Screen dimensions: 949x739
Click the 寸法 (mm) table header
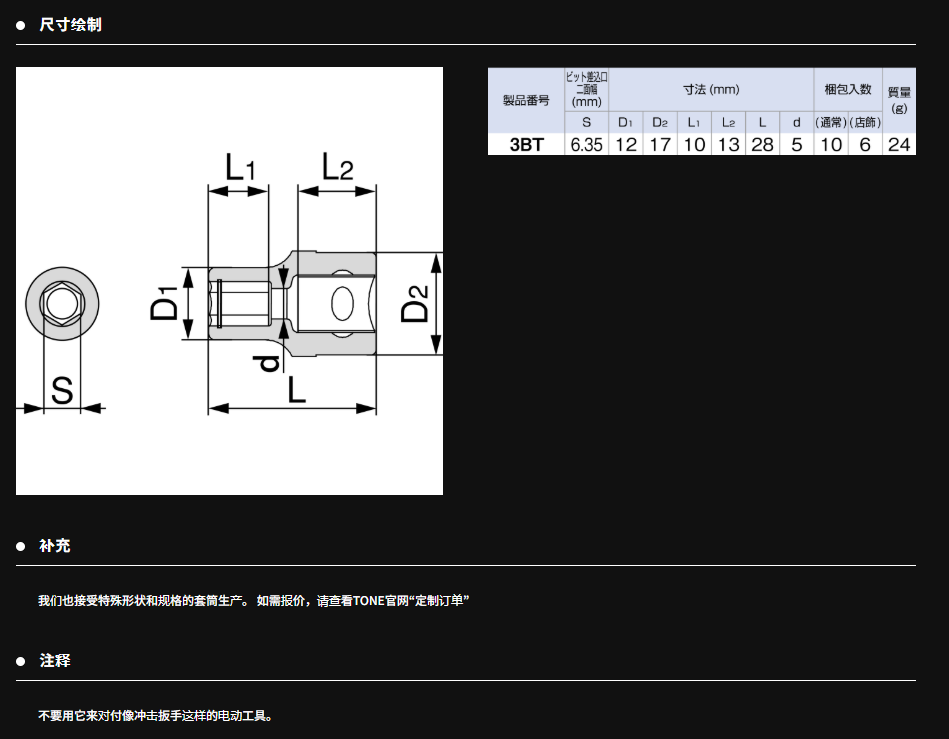[711, 90]
